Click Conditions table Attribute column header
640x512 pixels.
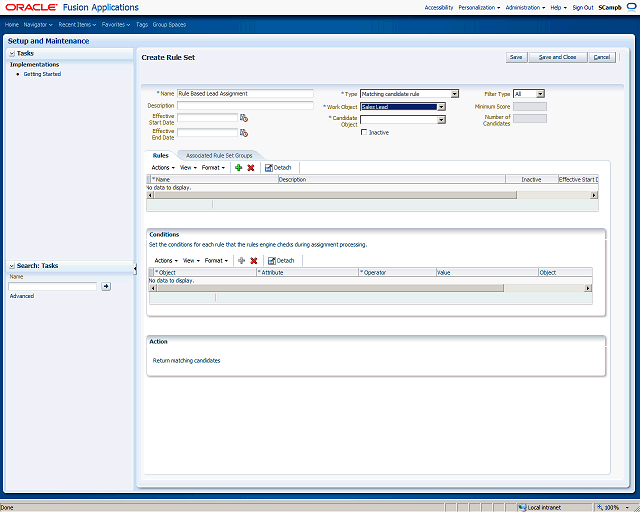click(x=307, y=272)
